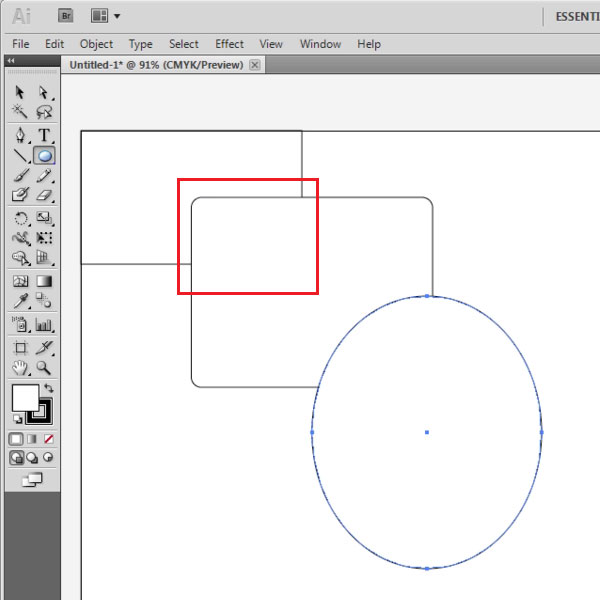Open the Arrange Documents dropdown

[x=106, y=16]
